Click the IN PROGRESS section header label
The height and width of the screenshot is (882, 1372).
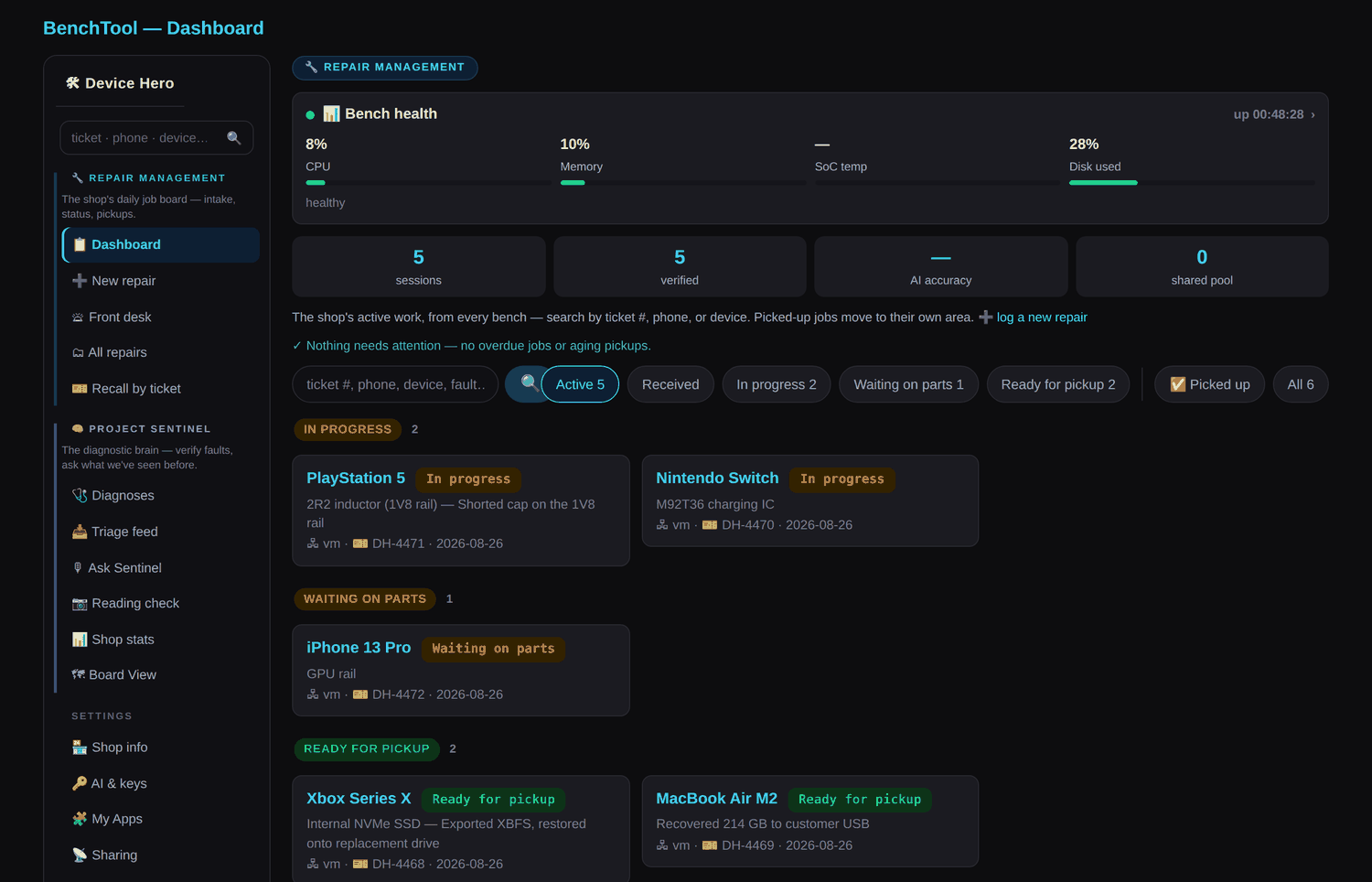click(348, 429)
